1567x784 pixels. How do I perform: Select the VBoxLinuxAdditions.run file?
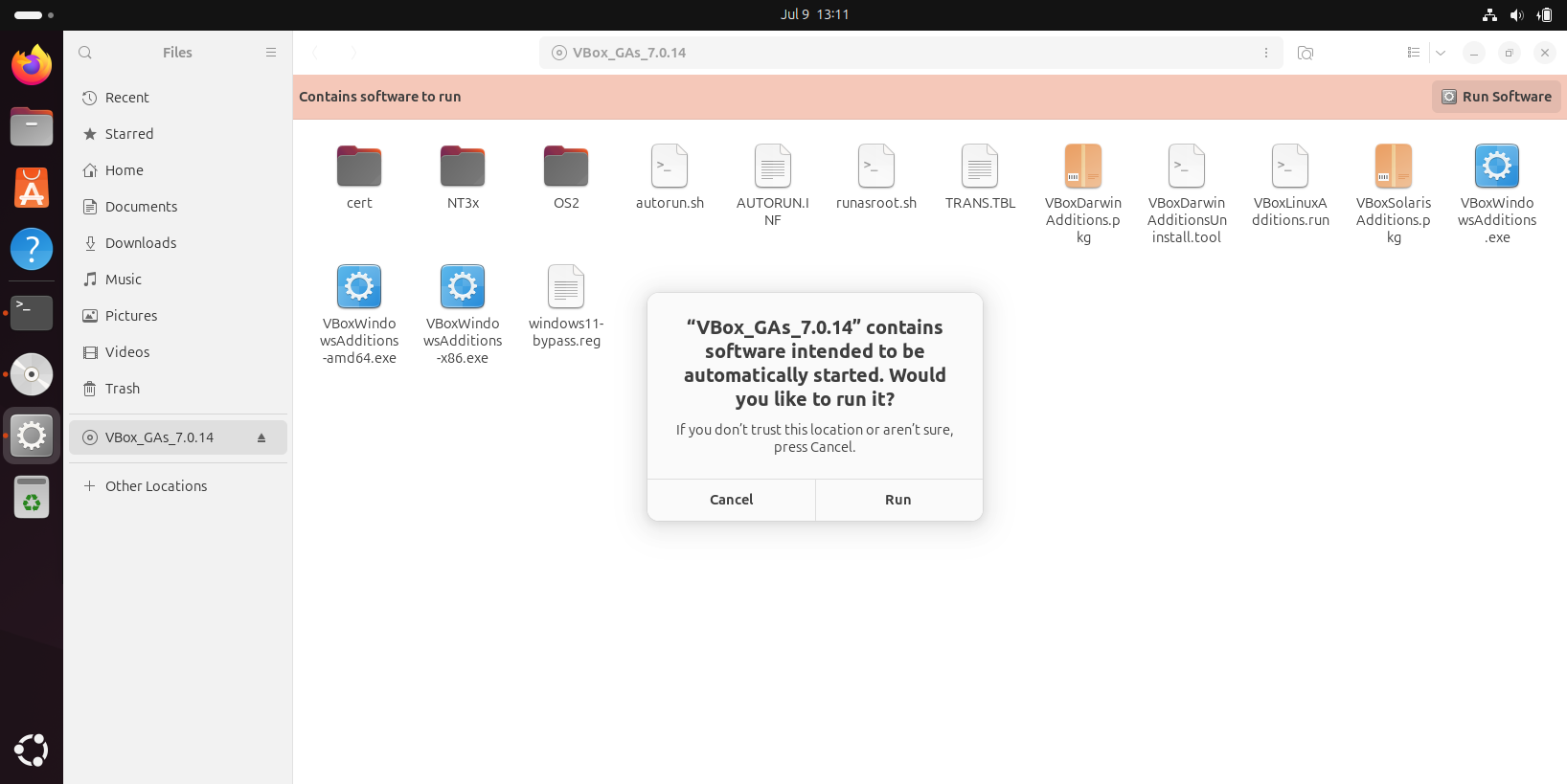1290,186
